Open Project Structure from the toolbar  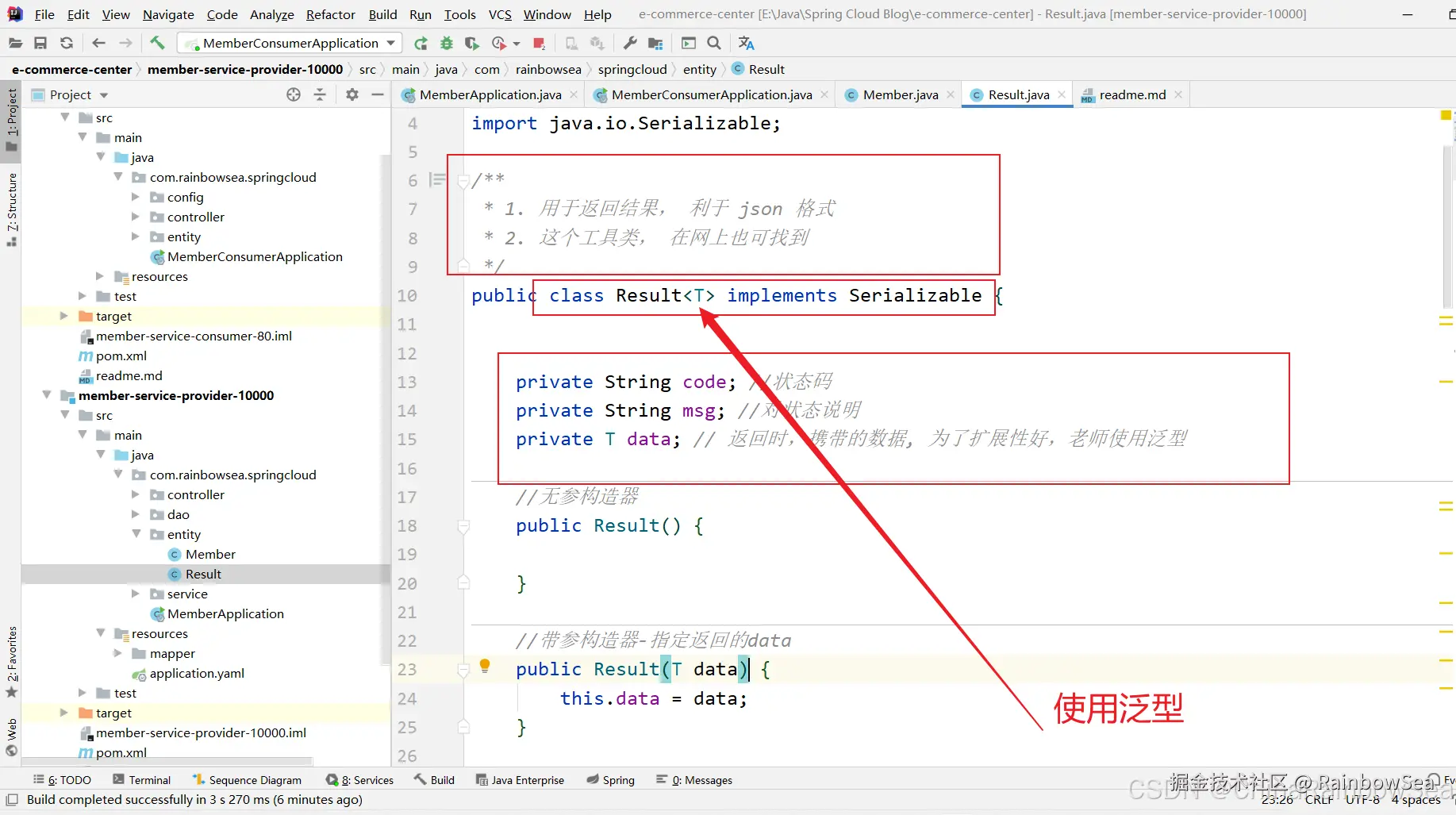coord(655,43)
